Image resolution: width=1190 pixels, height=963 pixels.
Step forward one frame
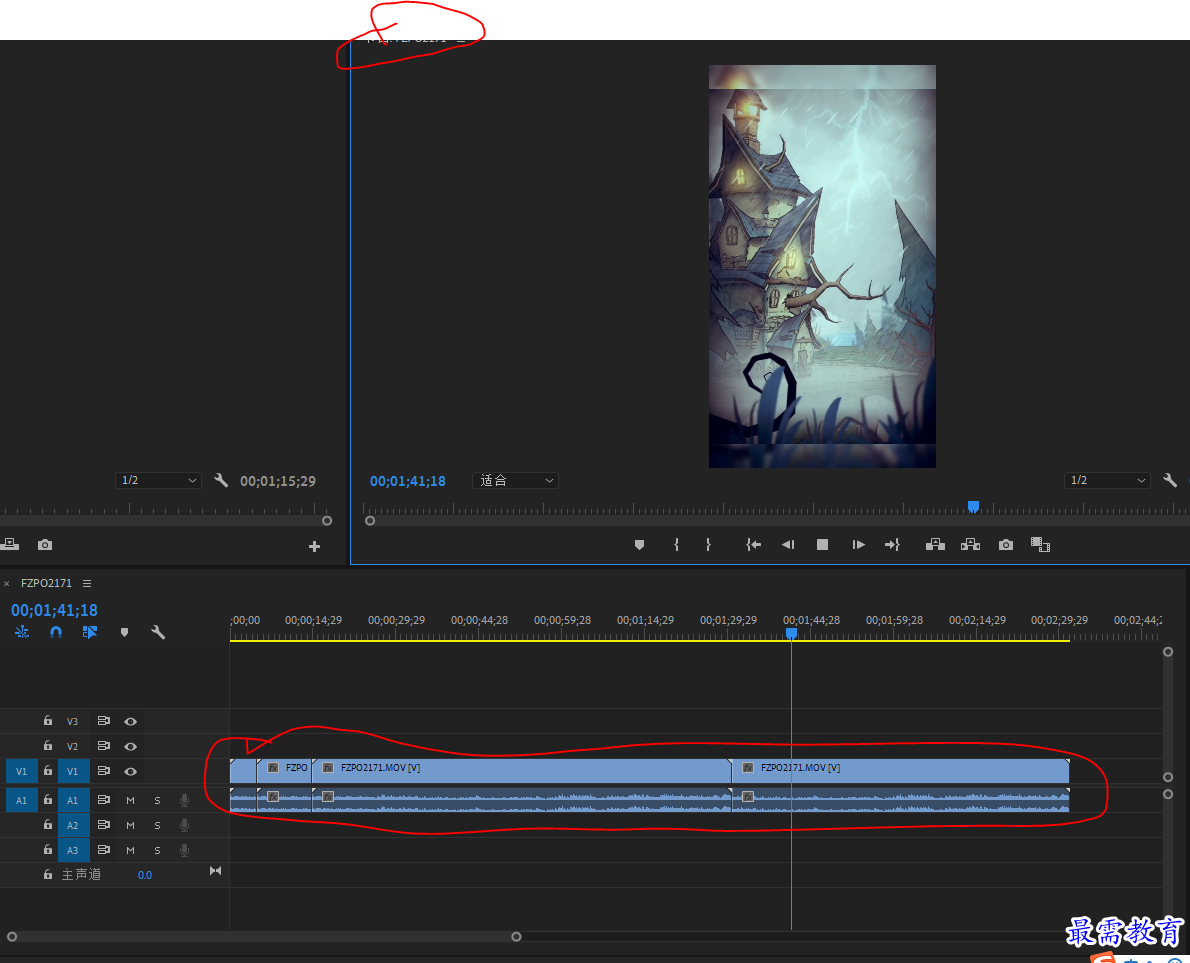858,545
